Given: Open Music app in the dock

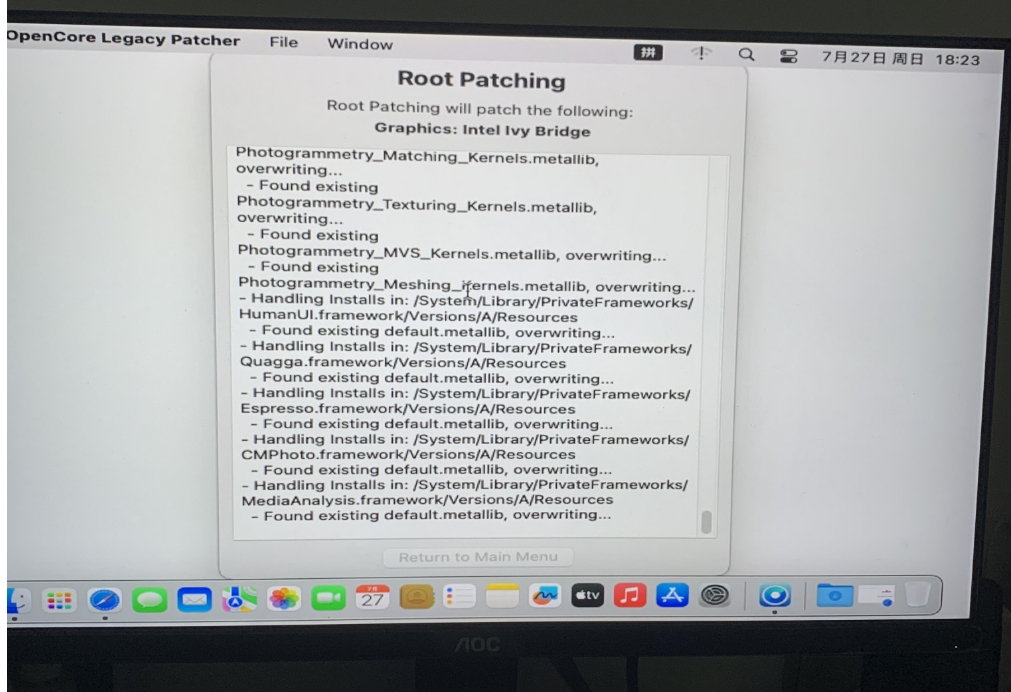Looking at the screenshot, I should pos(630,595).
